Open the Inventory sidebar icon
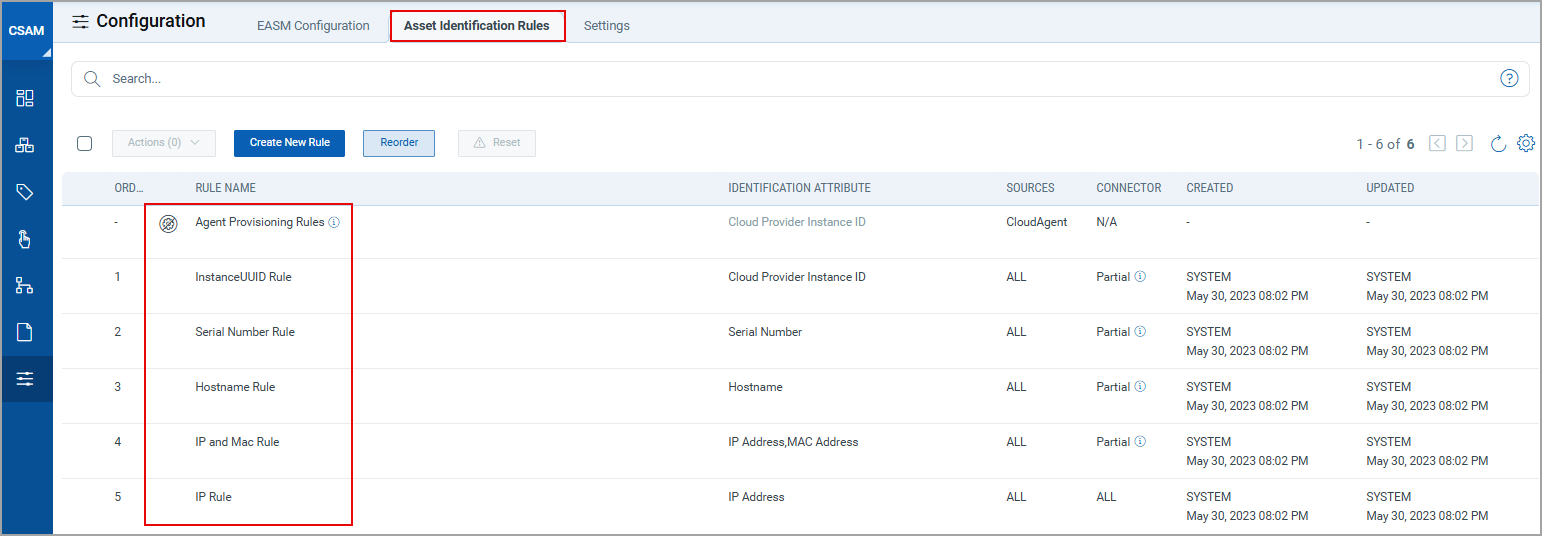1542x536 pixels. [25, 145]
